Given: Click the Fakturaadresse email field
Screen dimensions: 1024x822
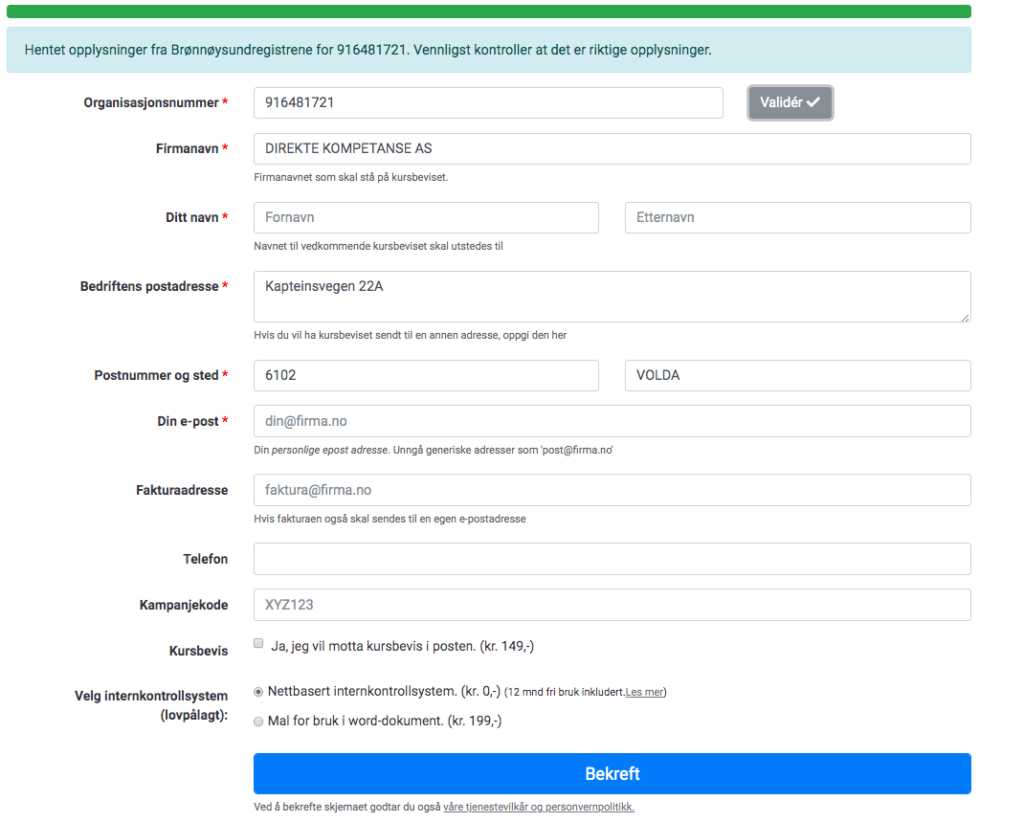Looking at the screenshot, I should [x=611, y=491].
